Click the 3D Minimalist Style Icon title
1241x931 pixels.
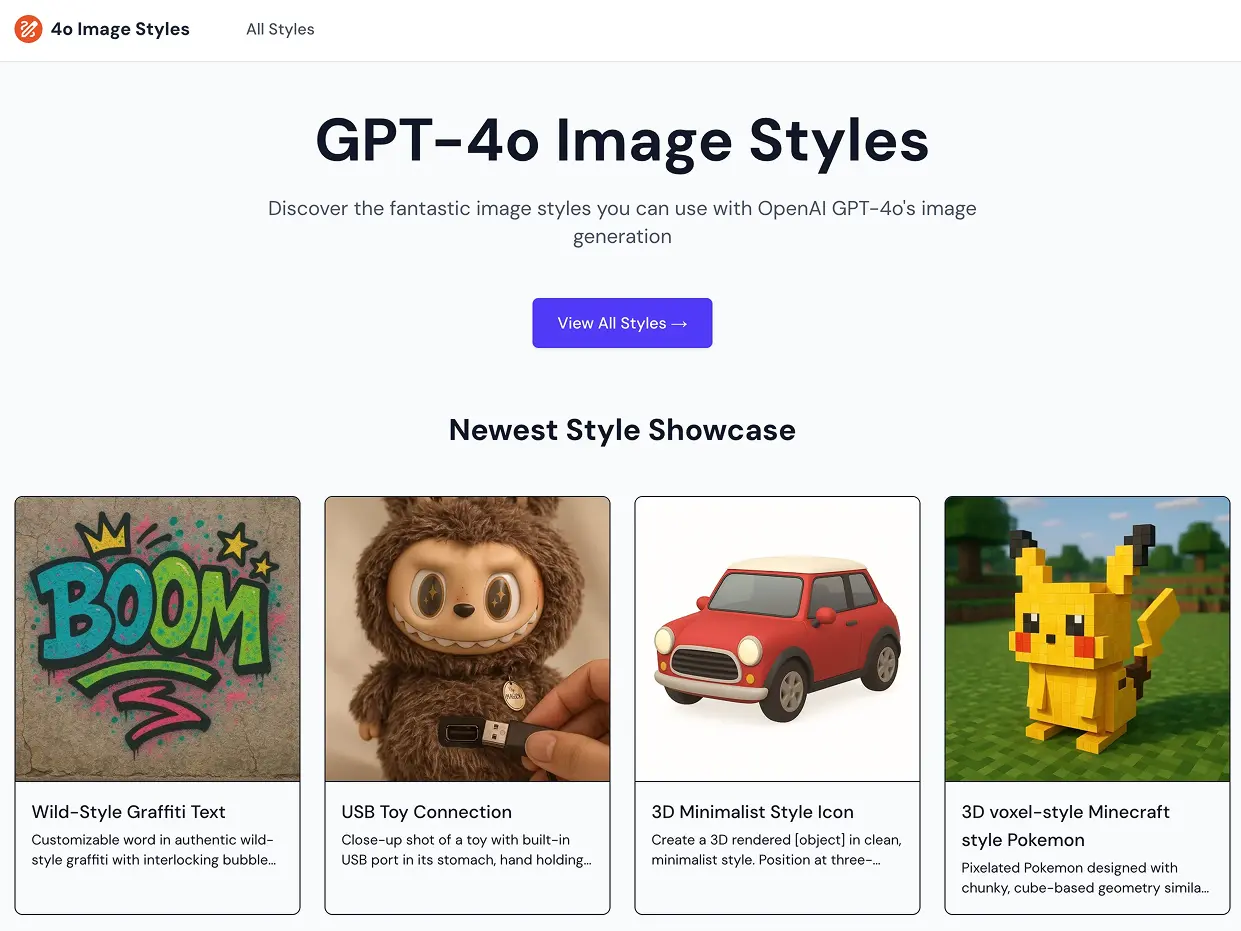[753, 812]
